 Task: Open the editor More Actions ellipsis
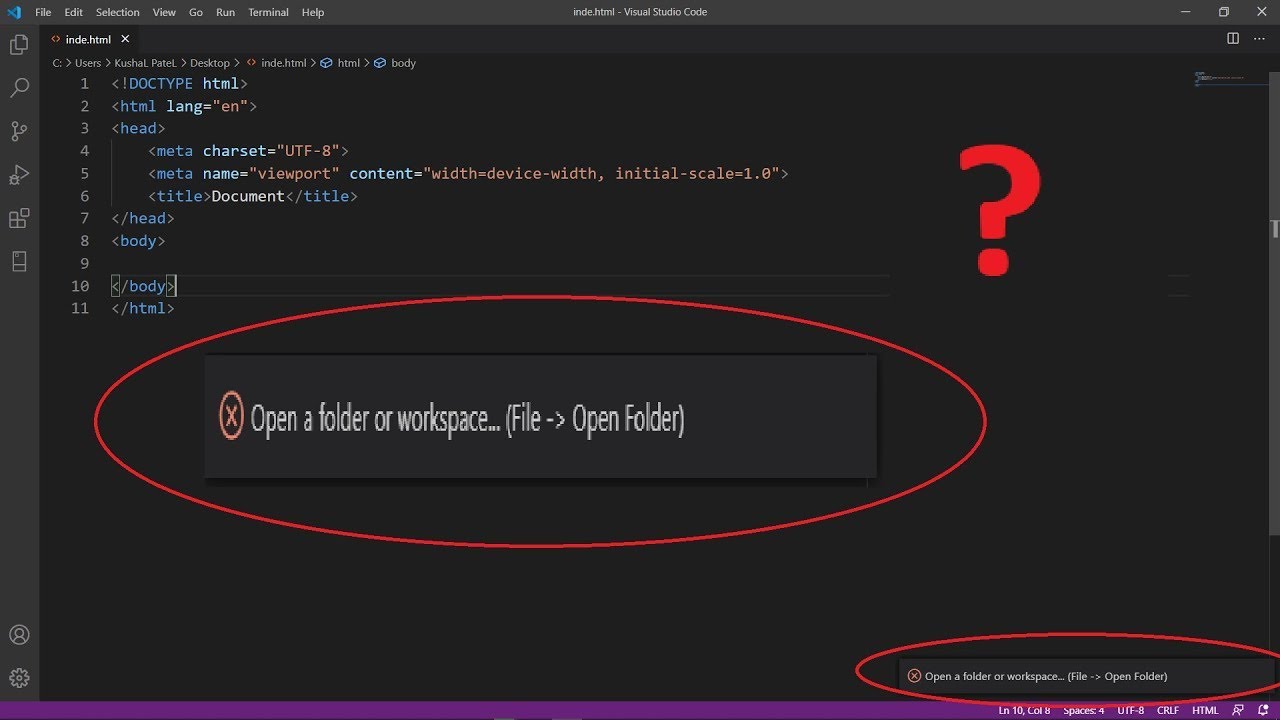tap(1260, 39)
